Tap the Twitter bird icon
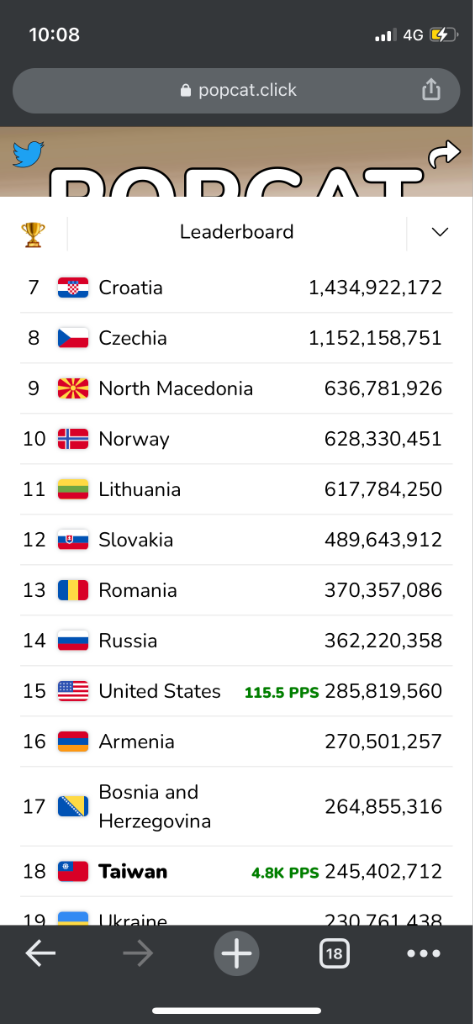This screenshot has height=1024, width=473. (28, 154)
